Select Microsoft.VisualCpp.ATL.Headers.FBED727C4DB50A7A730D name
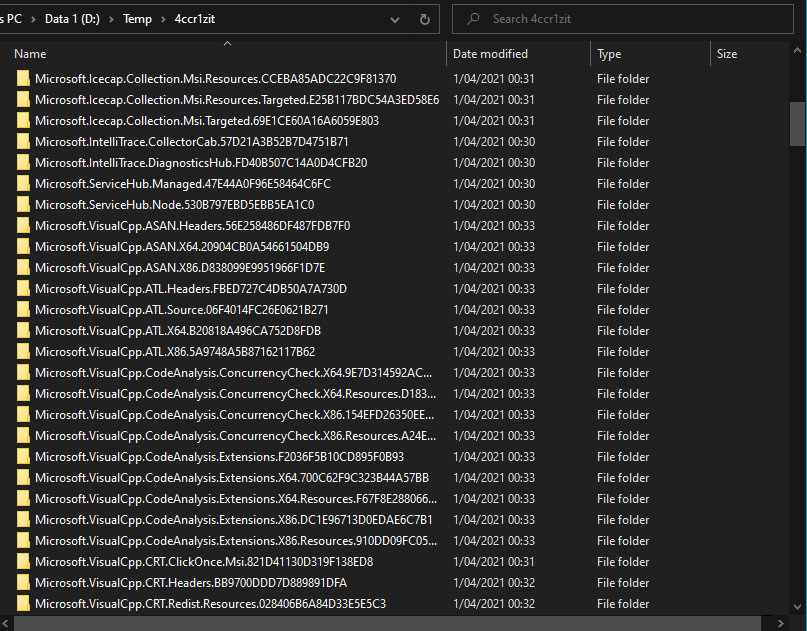The image size is (807, 631). (x=191, y=288)
